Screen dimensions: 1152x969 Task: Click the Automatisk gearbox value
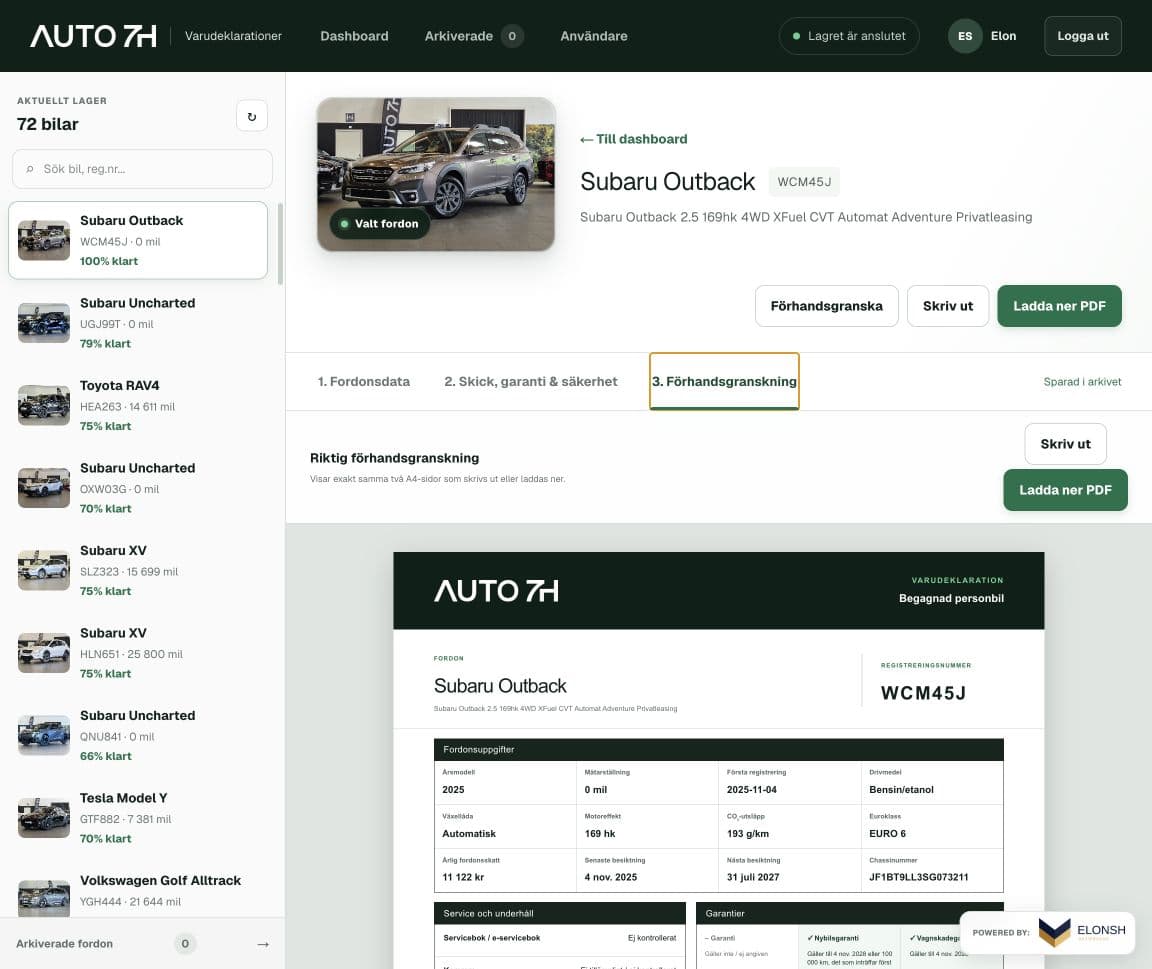[x=469, y=834]
